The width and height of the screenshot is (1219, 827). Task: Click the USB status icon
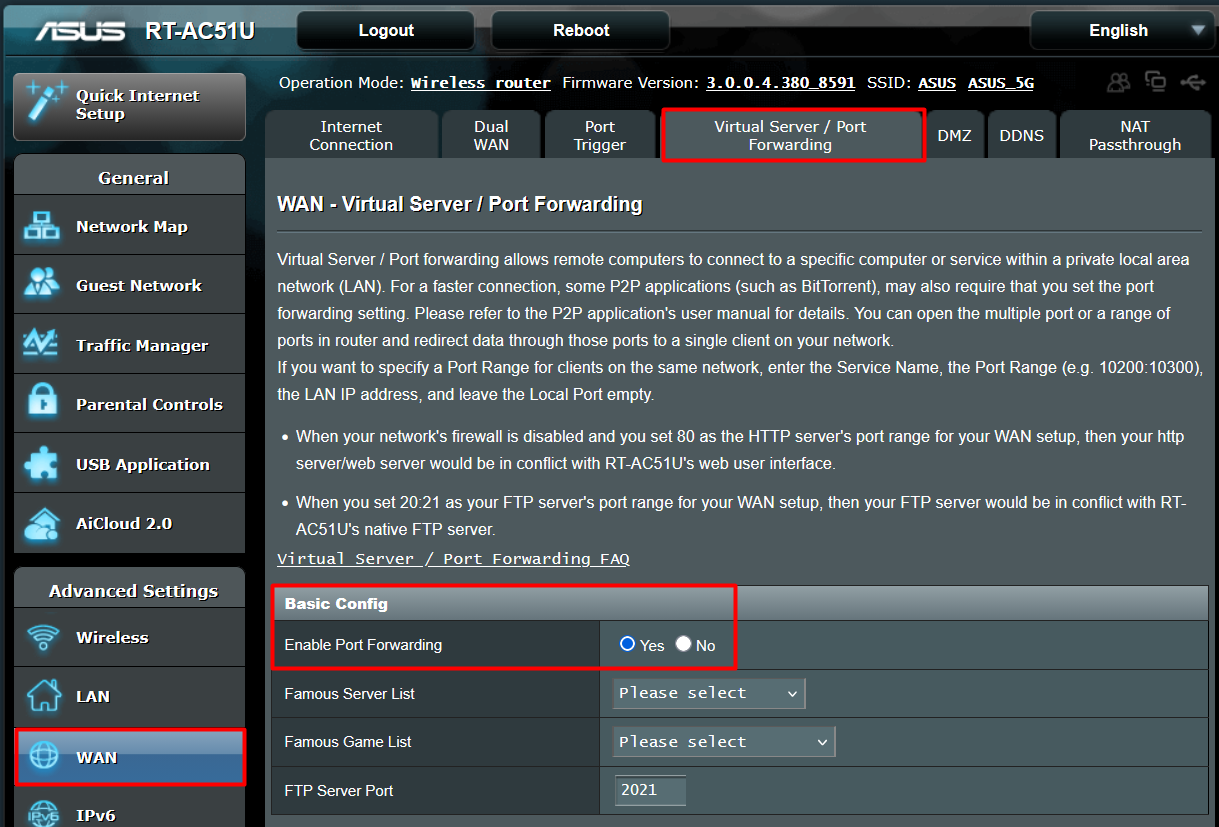(1191, 81)
